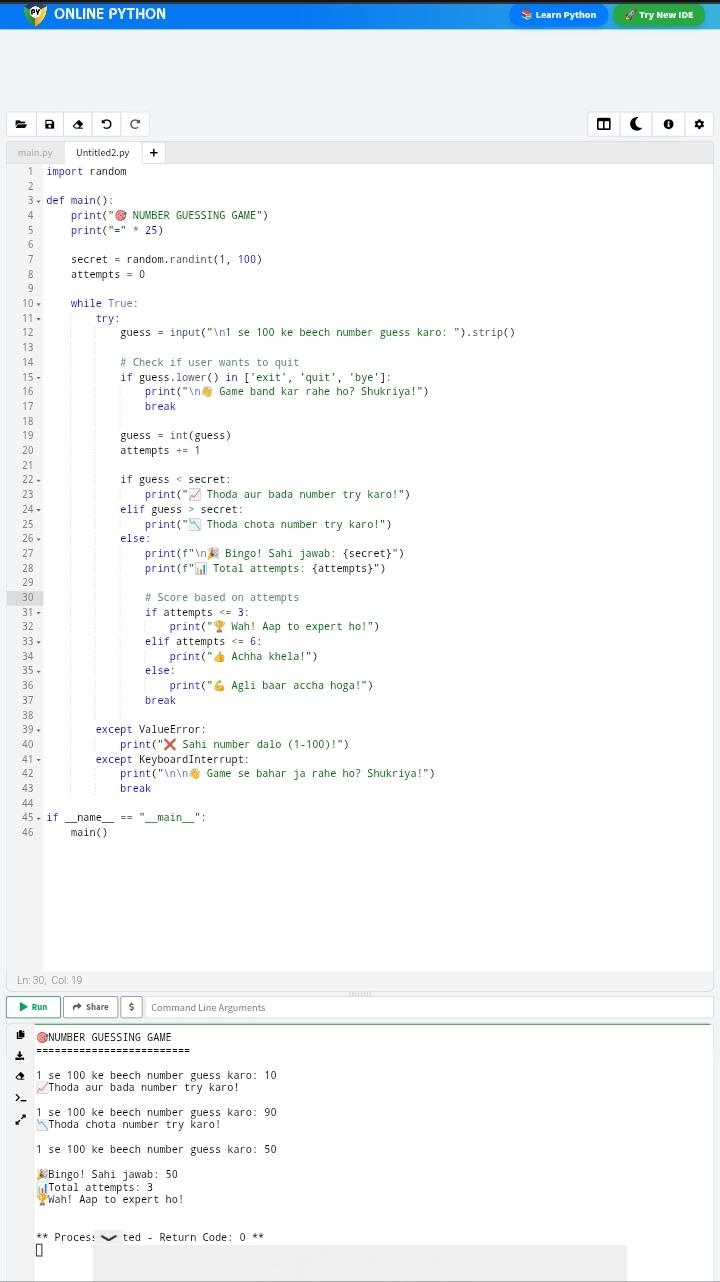Image resolution: width=720 pixels, height=1282 pixels.
Task: Click the 'Ln: 30, Col: 19' status text
Action: click(x=50, y=980)
